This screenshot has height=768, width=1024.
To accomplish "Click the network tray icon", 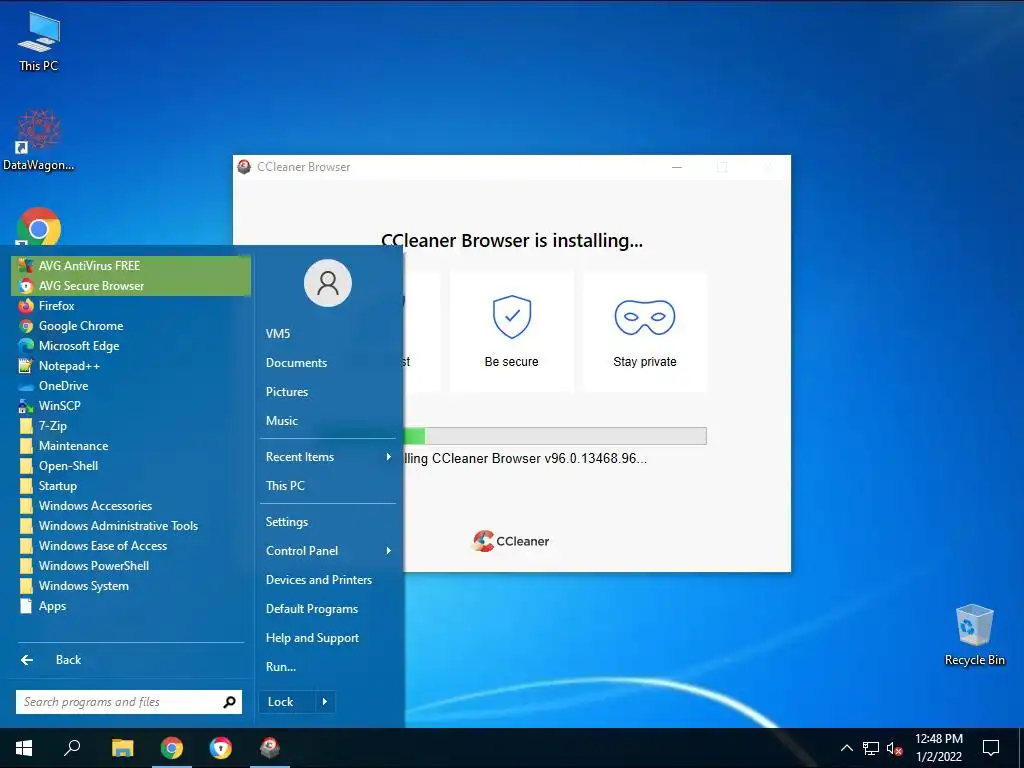I will point(871,748).
